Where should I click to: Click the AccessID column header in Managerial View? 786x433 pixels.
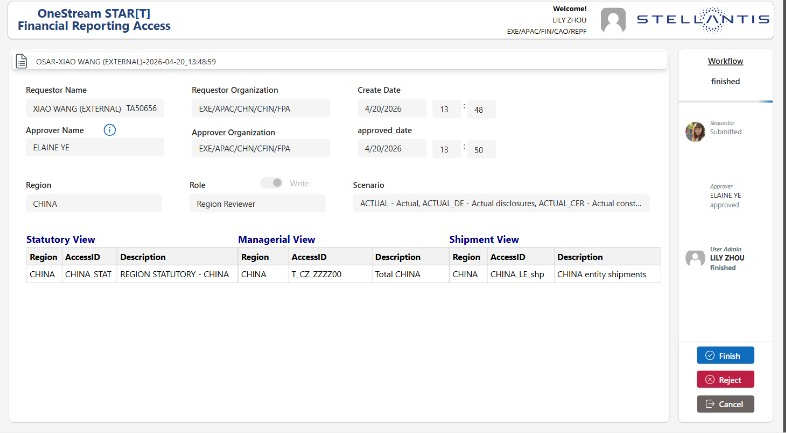tap(330, 257)
